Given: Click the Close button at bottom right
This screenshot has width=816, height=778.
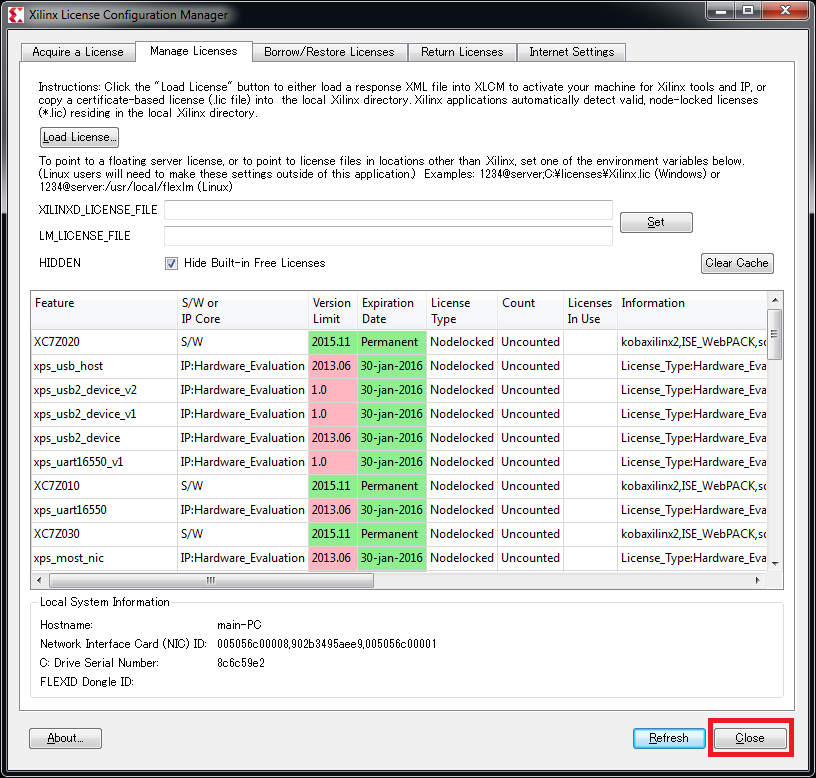Looking at the screenshot, I should point(750,738).
